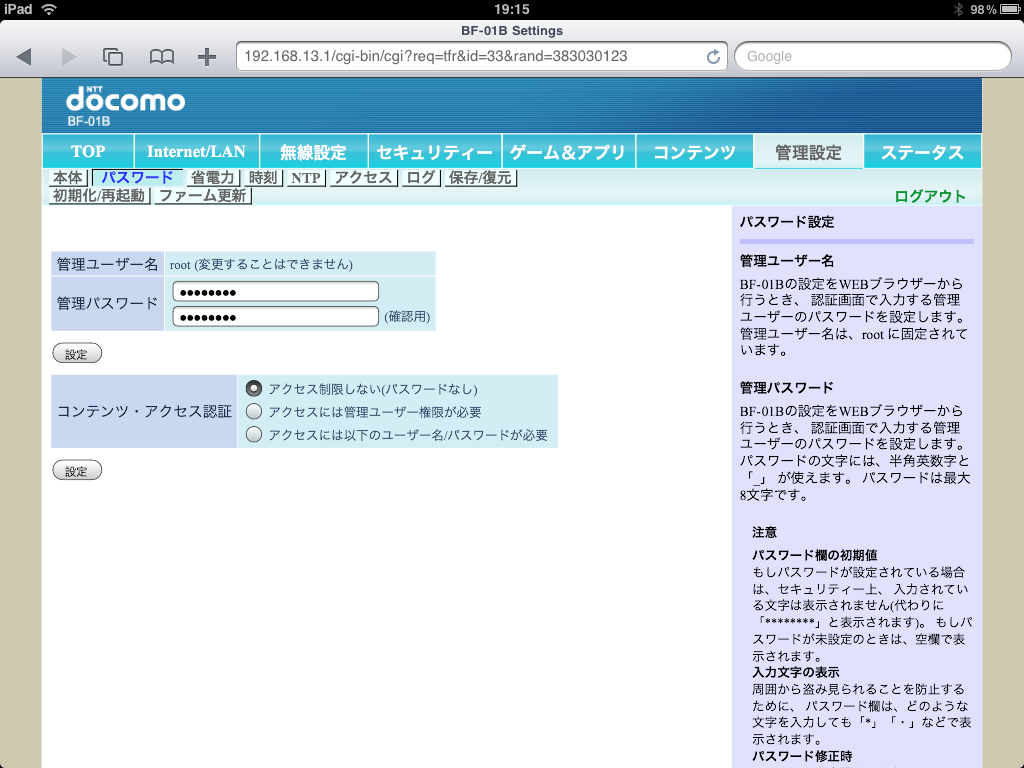Select アクセスには管理ユーザー権限が必要 radio option
This screenshot has height=768, width=1024.
coord(254,411)
